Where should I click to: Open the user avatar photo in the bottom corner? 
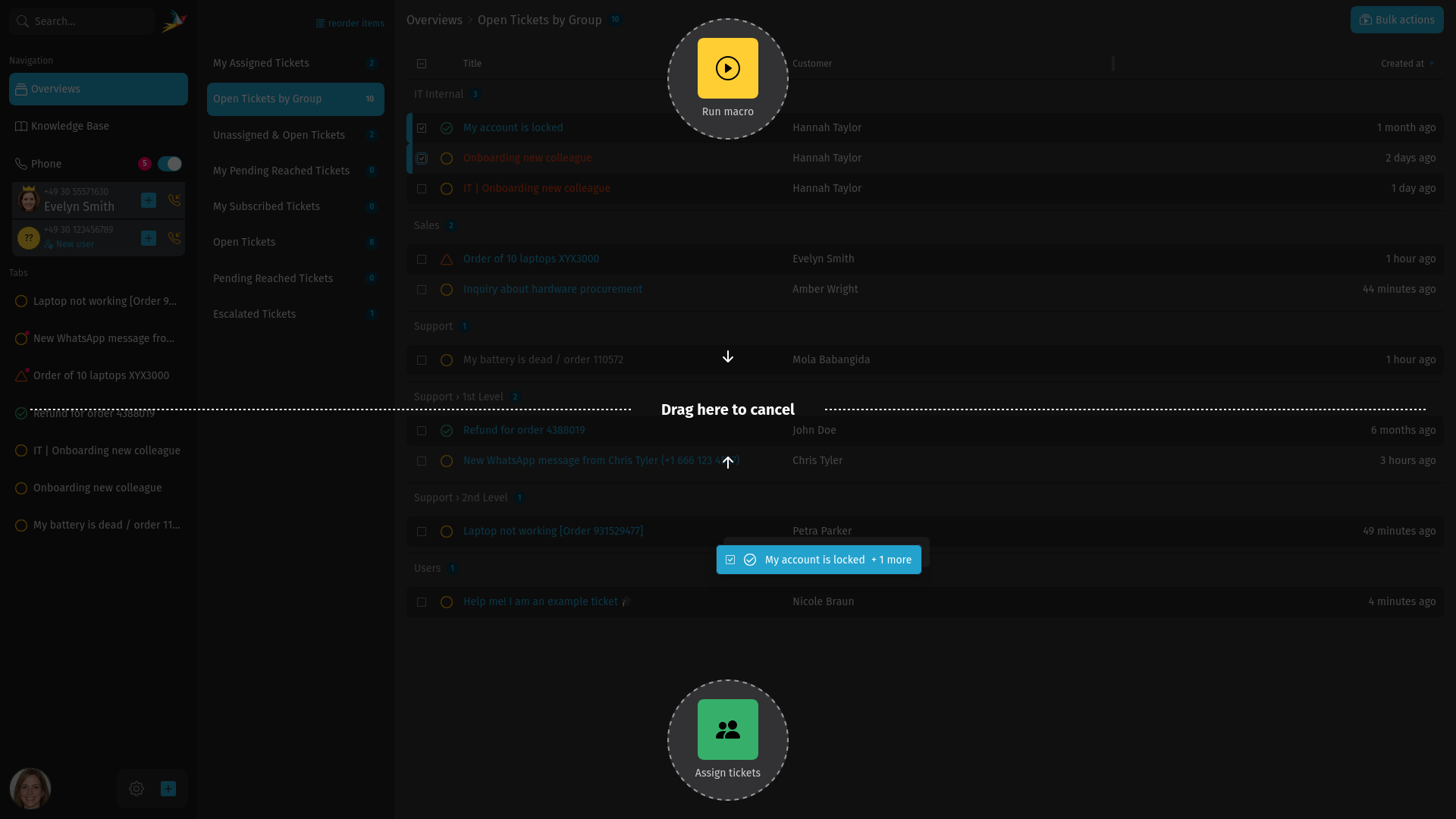pos(30,789)
